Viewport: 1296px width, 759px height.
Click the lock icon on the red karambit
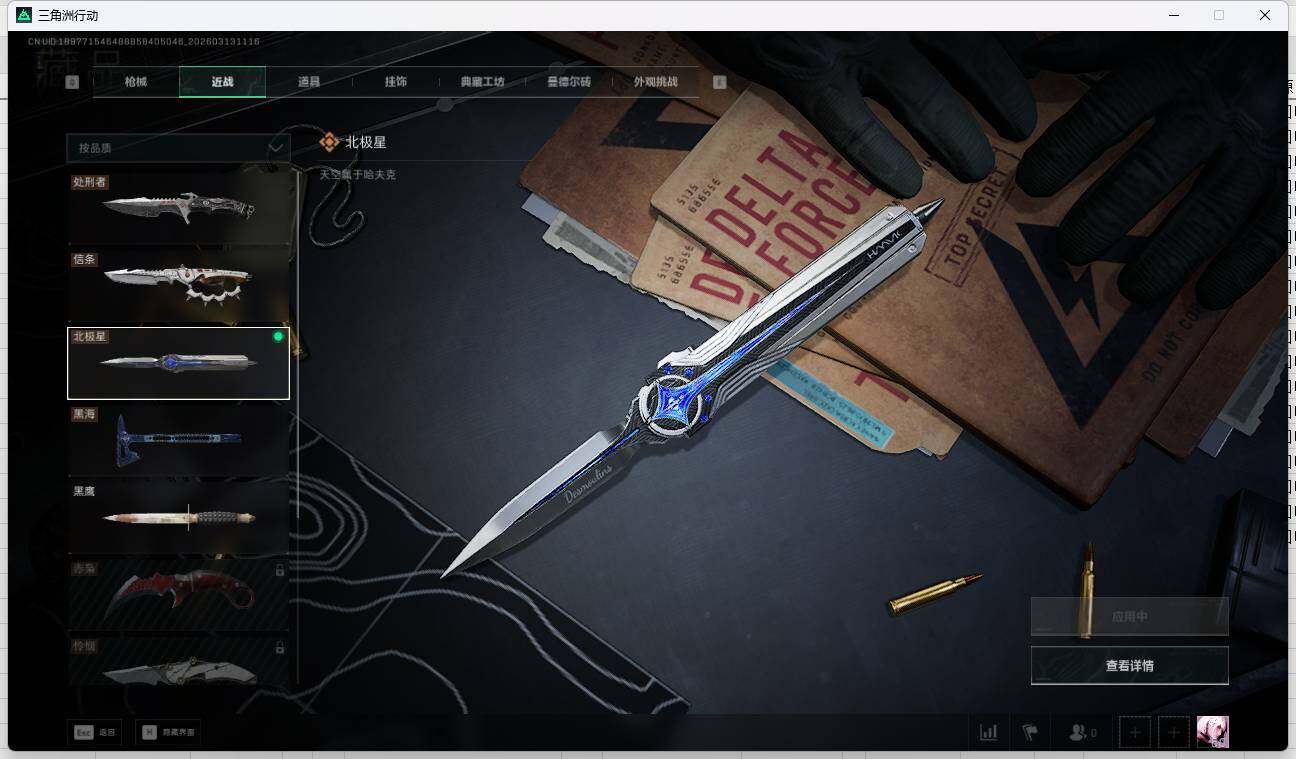point(280,570)
